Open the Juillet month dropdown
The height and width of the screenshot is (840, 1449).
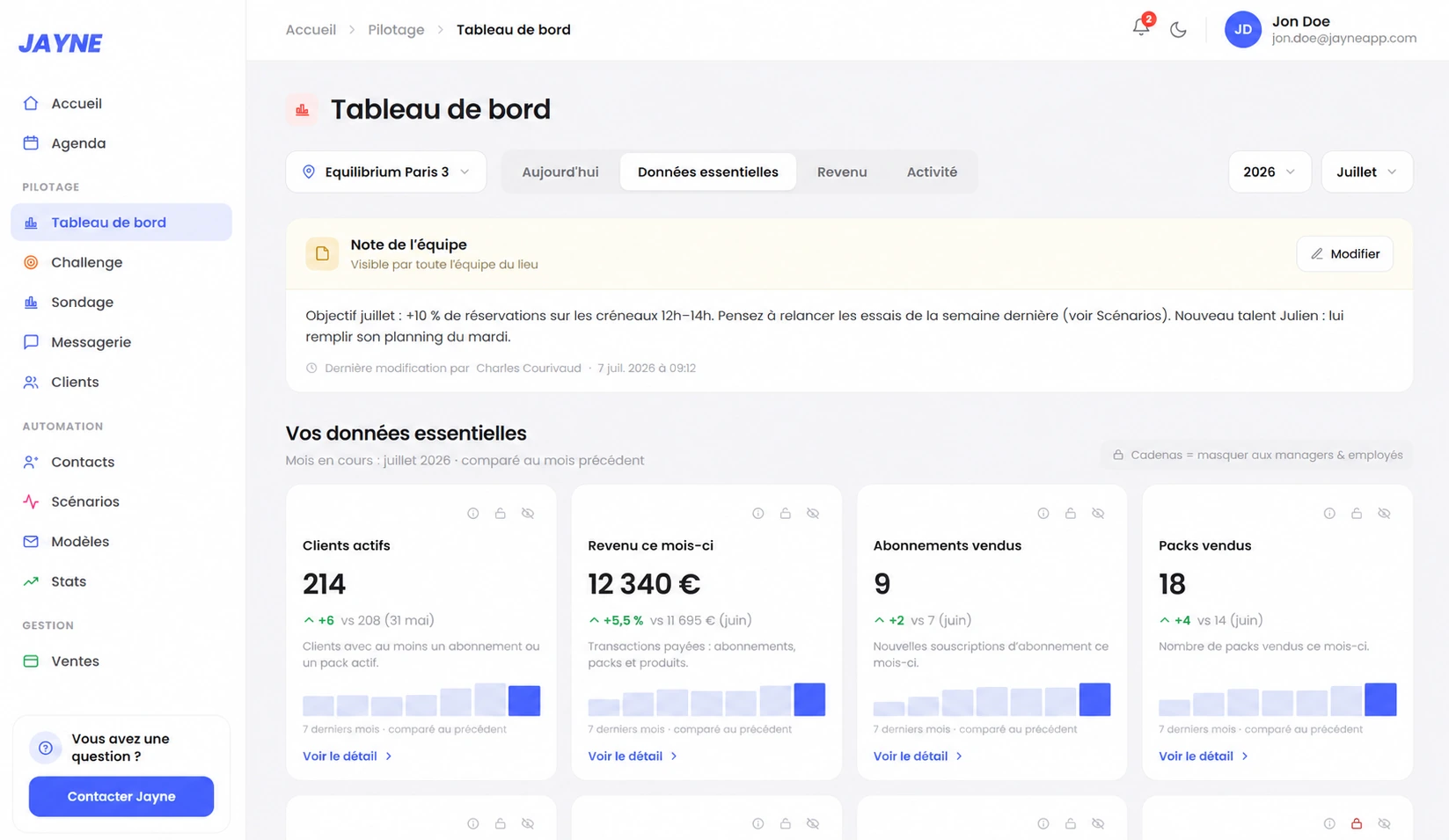[1367, 172]
